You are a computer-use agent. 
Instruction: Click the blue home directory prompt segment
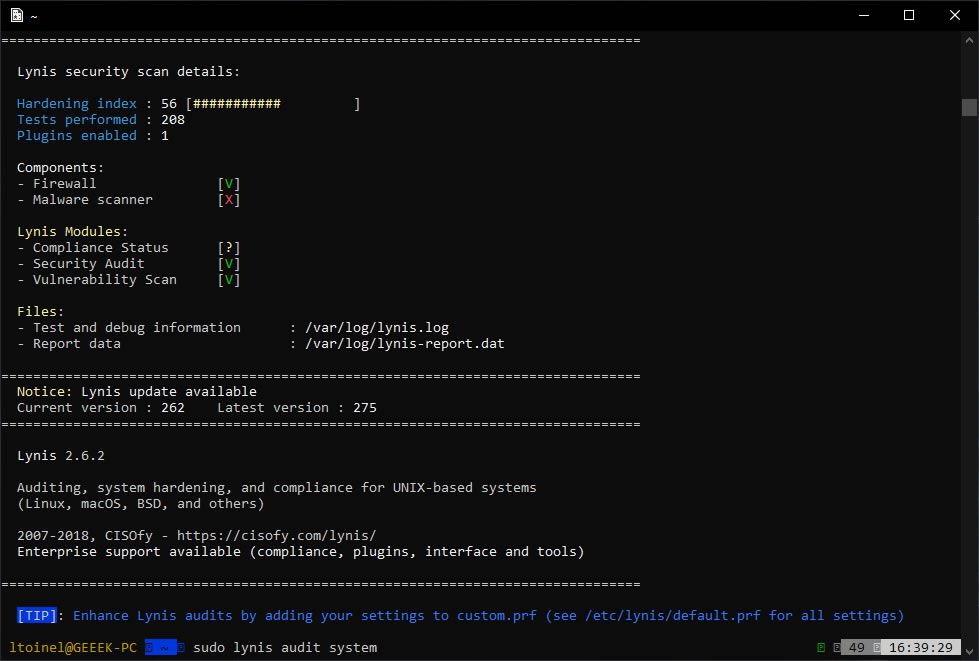(x=160, y=648)
